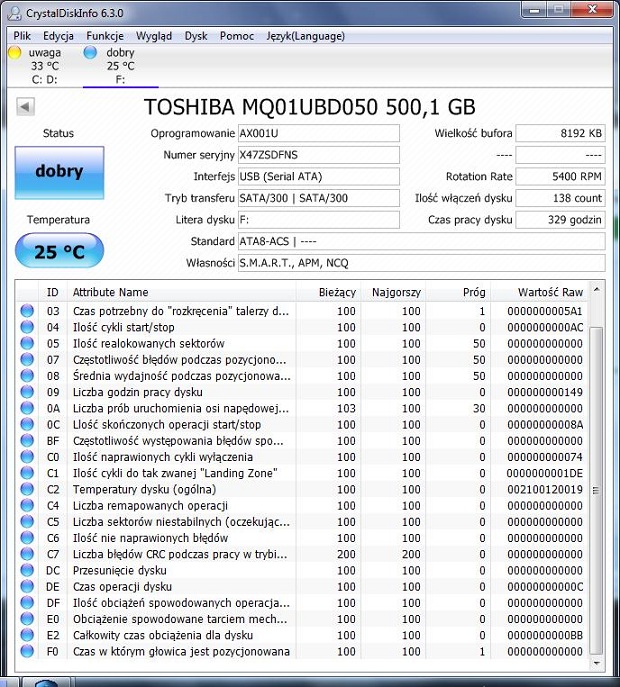Click the Bieżący column header

[x=328, y=292]
